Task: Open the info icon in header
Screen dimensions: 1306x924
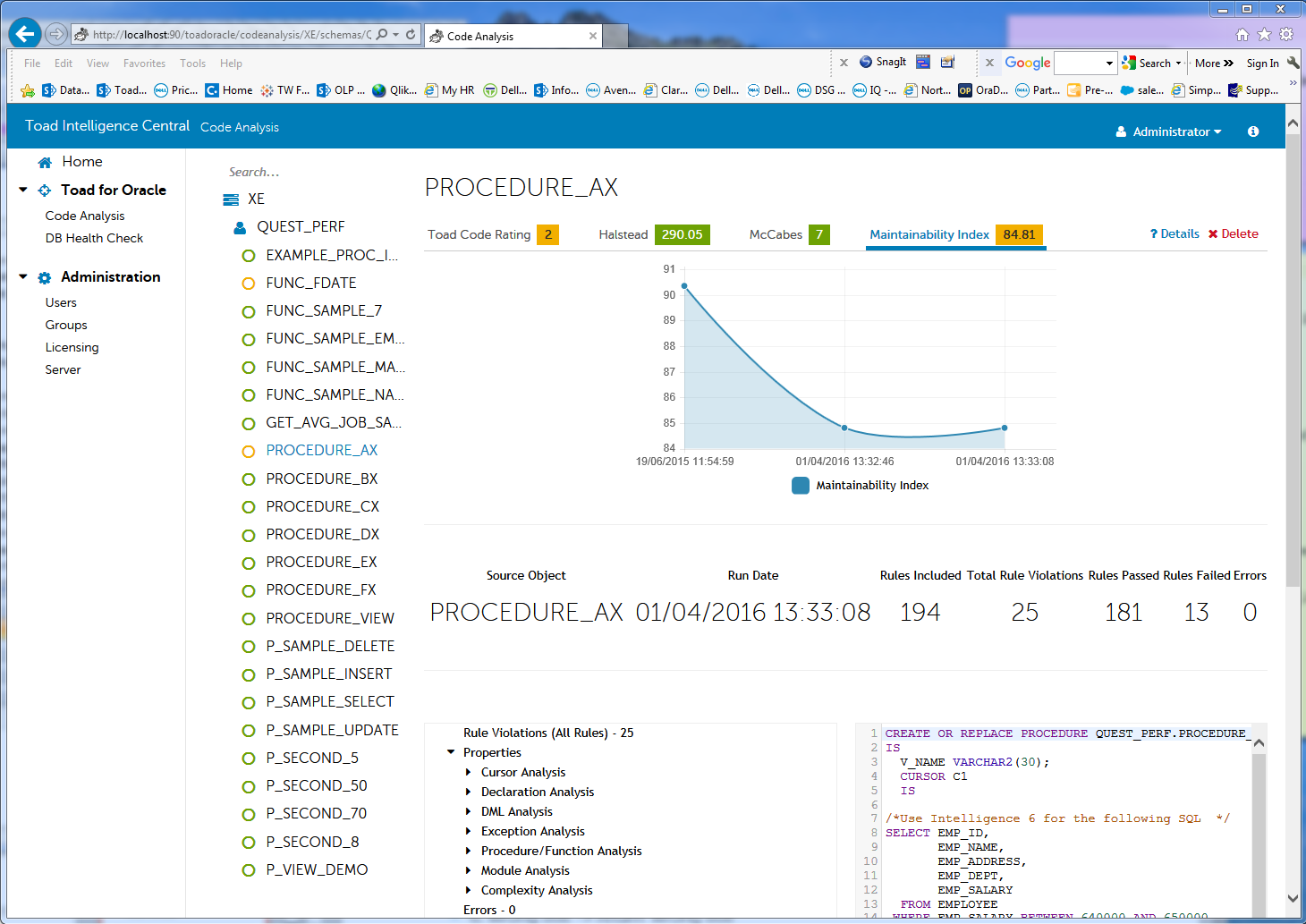Action: point(1253,131)
